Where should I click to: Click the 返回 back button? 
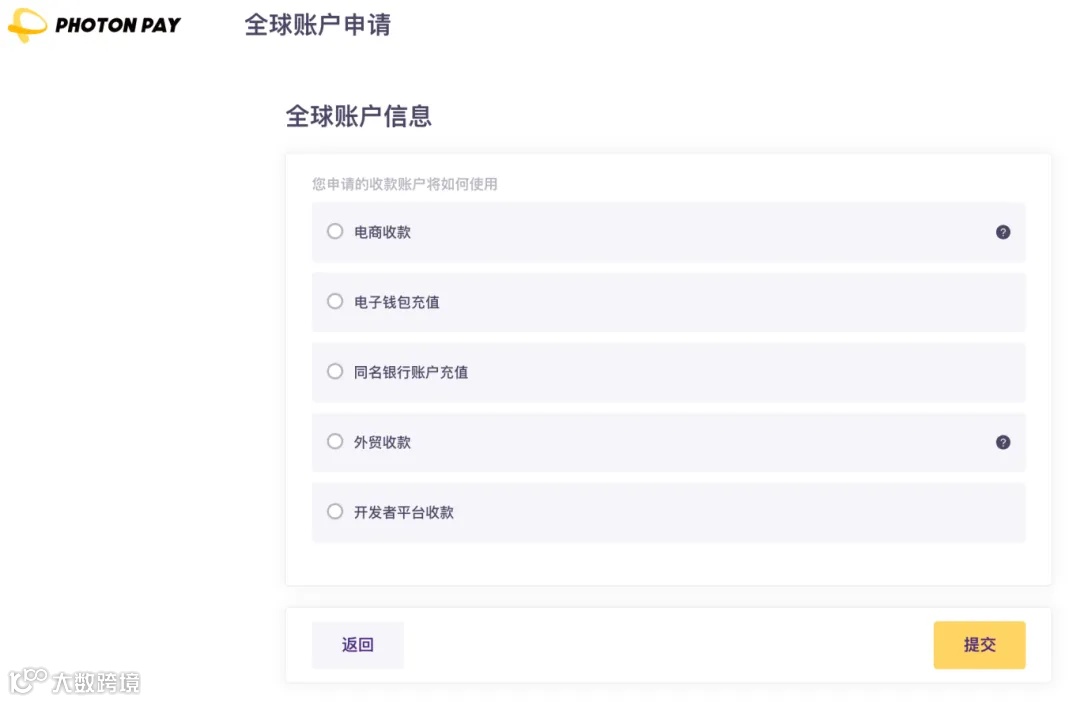pyautogui.click(x=357, y=644)
